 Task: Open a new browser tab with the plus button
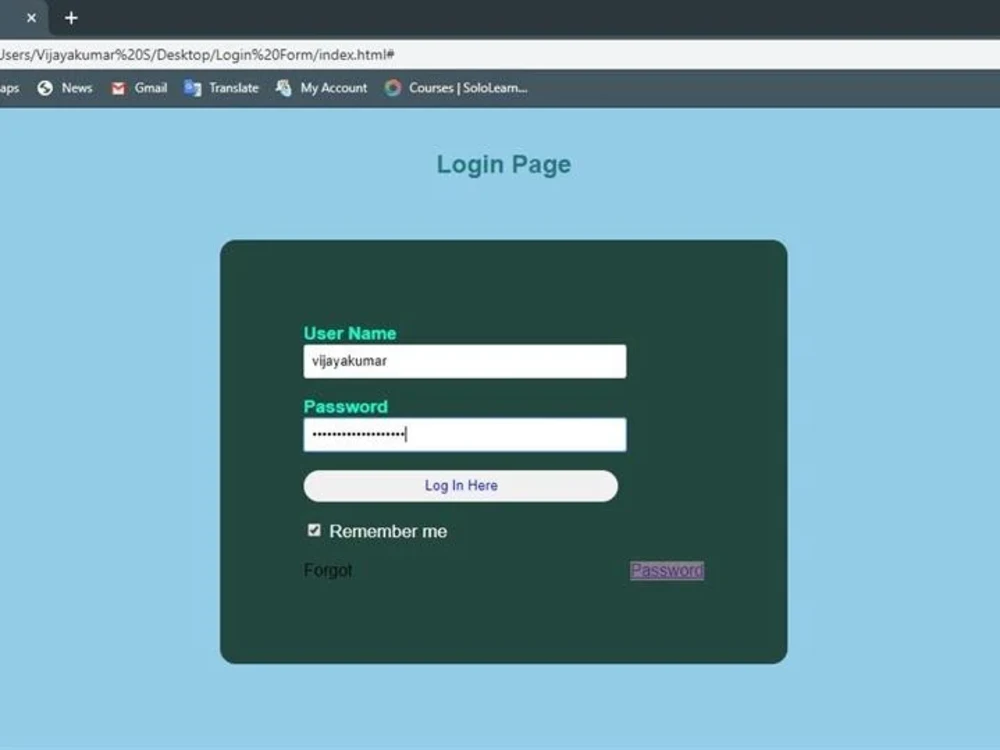tap(70, 17)
